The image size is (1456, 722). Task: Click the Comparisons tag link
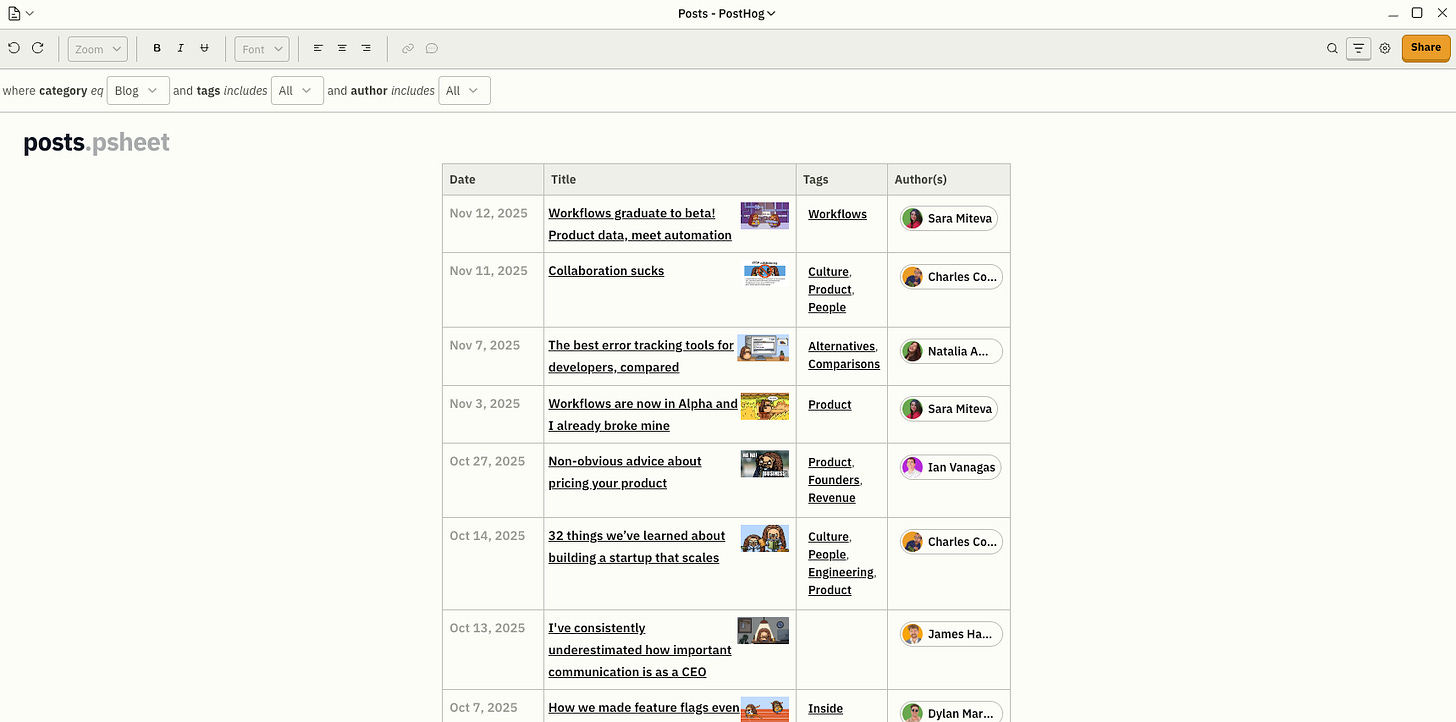[x=844, y=364]
